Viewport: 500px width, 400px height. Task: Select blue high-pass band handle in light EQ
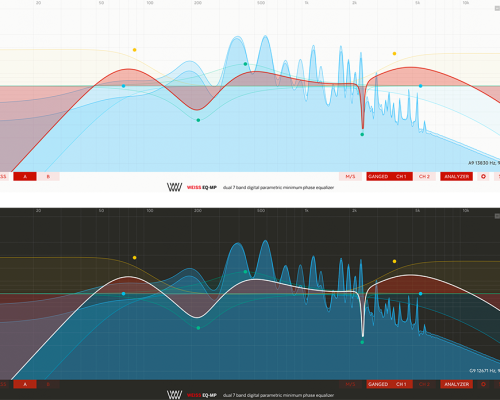124,86
